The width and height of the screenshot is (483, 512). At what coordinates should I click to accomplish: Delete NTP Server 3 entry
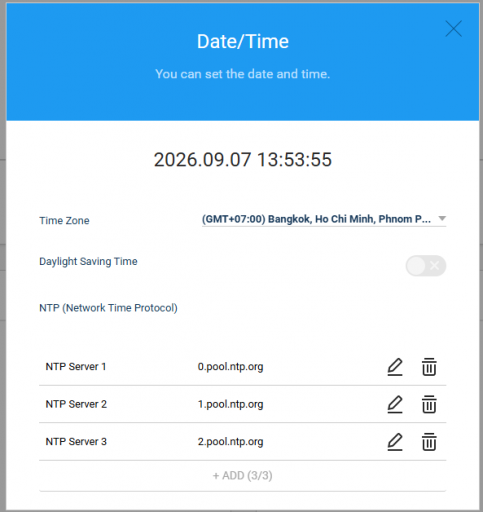[429, 442]
